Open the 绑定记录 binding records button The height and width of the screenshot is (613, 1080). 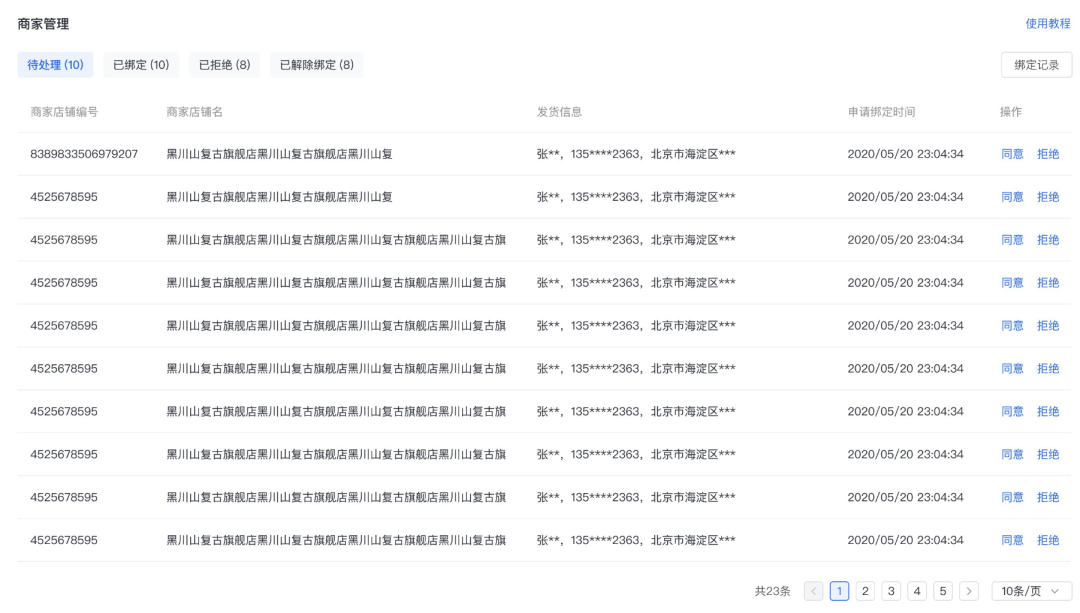coord(1039,63)
